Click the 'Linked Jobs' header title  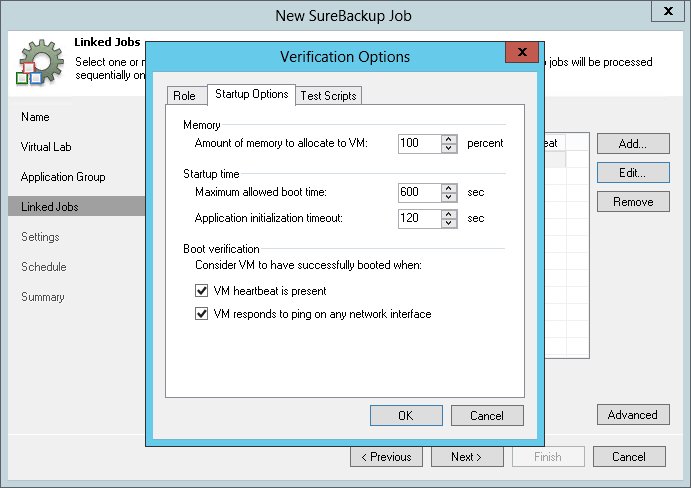107,42
